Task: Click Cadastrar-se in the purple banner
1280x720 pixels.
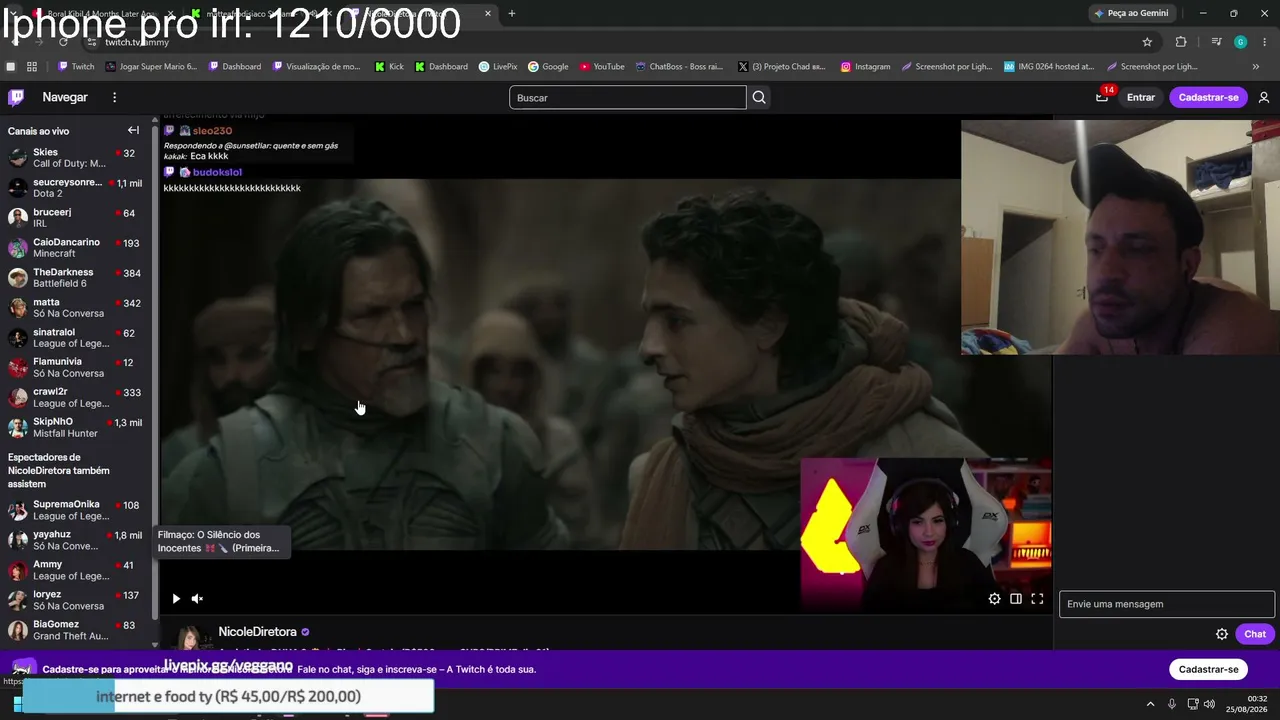Action: 1208,669
